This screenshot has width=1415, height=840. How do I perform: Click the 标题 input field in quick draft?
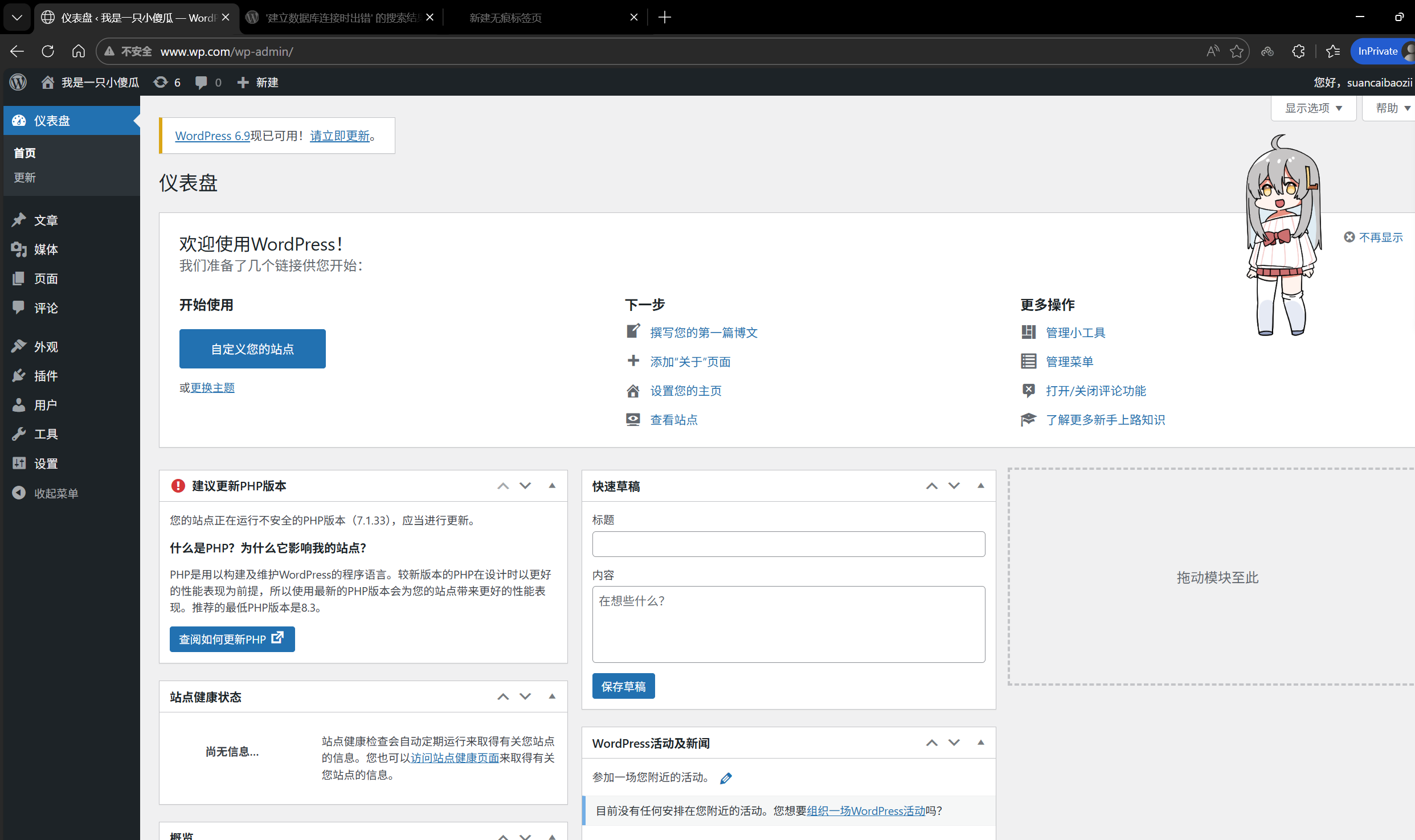click(788, 544)
